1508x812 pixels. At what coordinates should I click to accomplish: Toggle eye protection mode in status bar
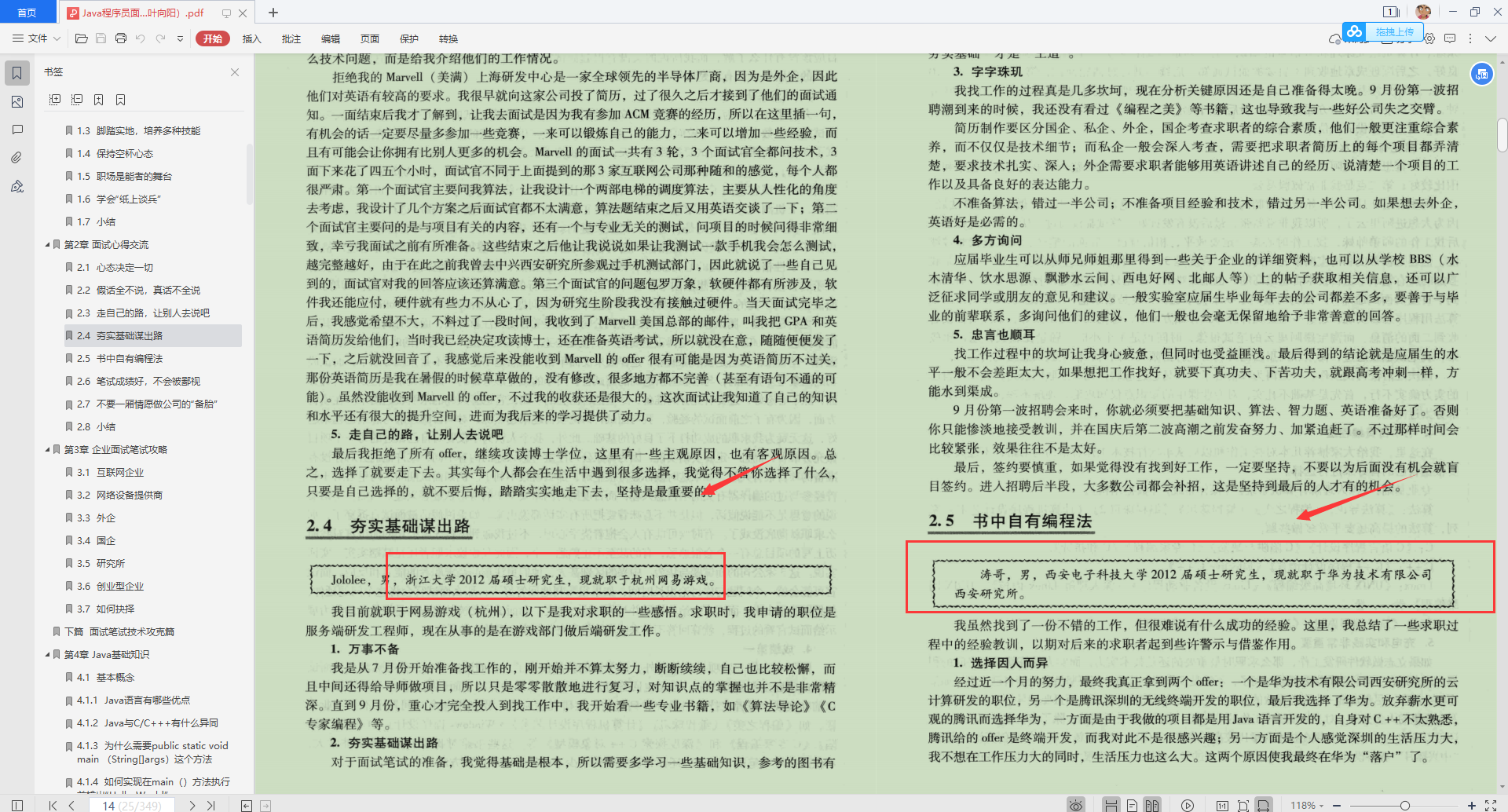tap(1076, 804)
